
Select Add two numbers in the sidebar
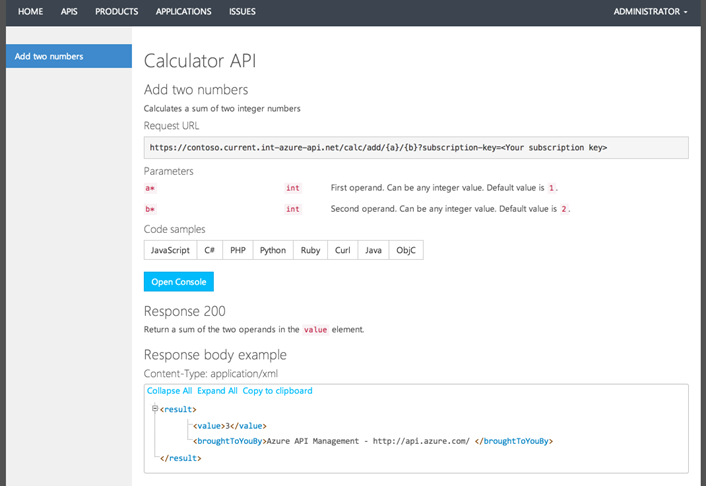click(66, 56)
